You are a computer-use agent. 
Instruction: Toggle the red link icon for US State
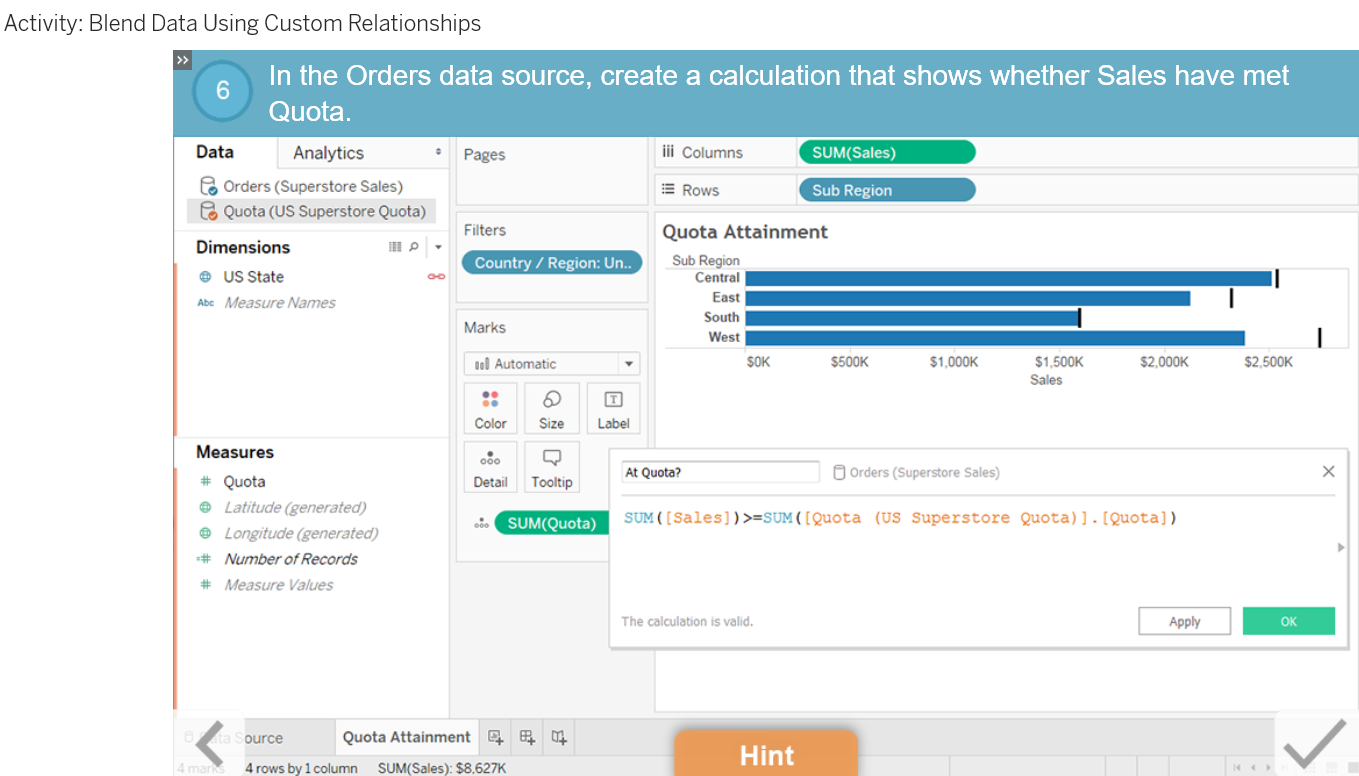pyautogui.click(x=436, y=277)
